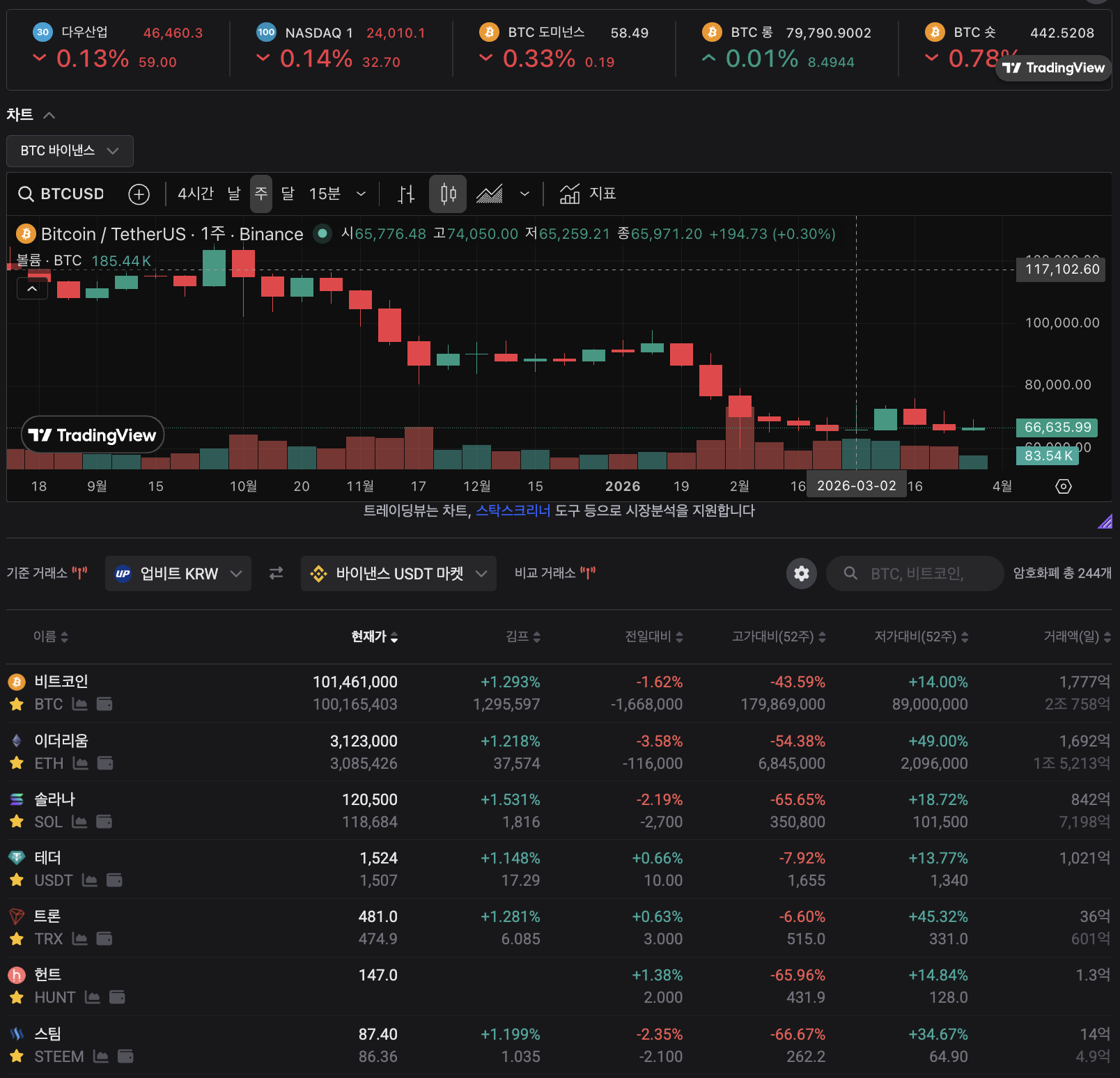Open the NASDAQ 1 ticker item
This screenshot has height=1078, width=1120.
(341, 46)
